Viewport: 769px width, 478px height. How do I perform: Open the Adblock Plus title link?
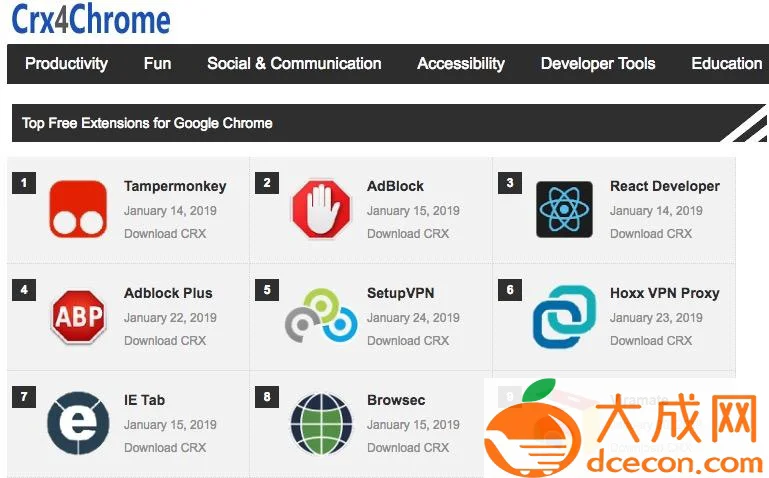click(x=168, y=293)
